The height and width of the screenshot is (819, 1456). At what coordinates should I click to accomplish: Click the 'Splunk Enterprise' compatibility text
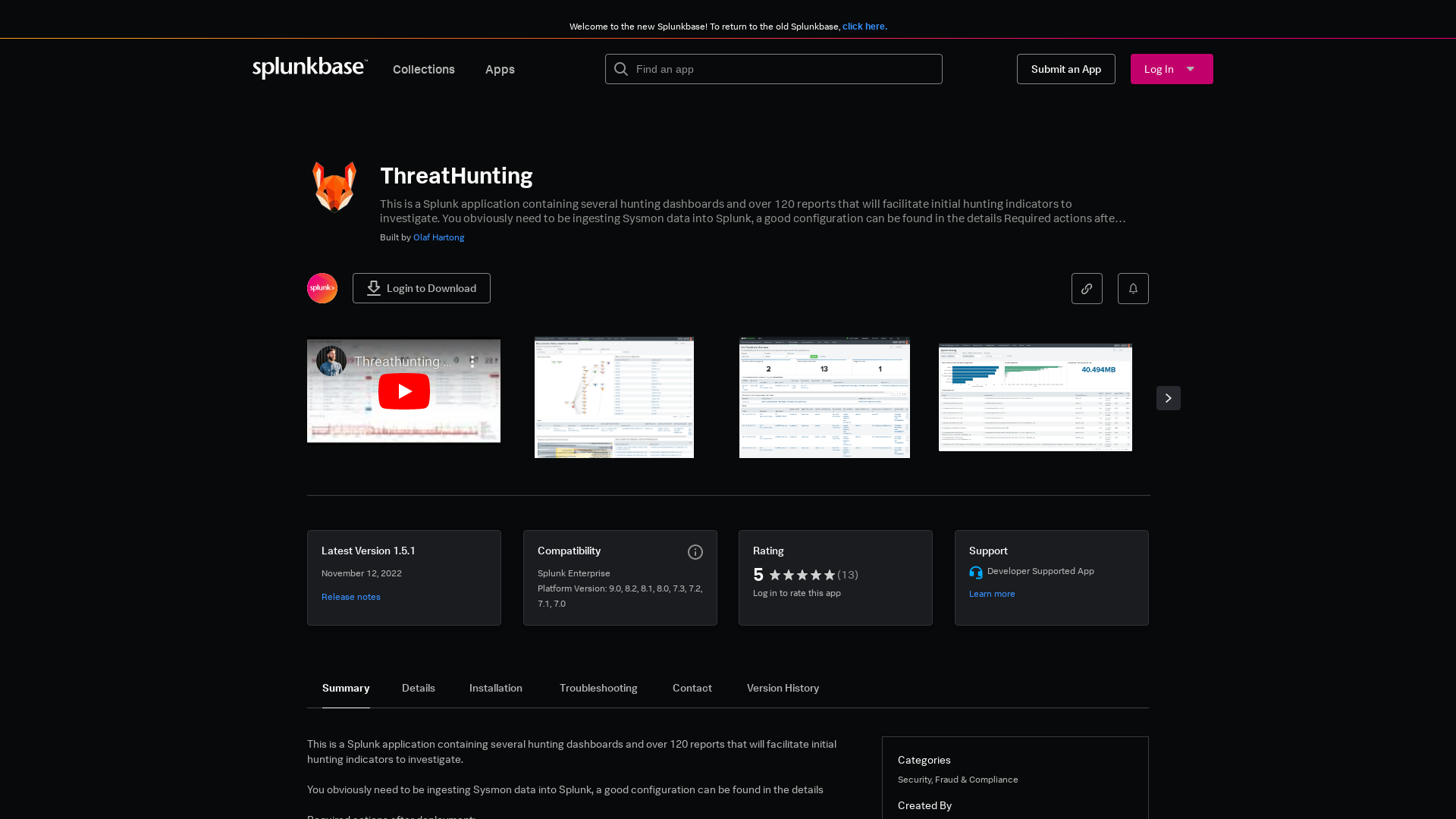[574, 573]
